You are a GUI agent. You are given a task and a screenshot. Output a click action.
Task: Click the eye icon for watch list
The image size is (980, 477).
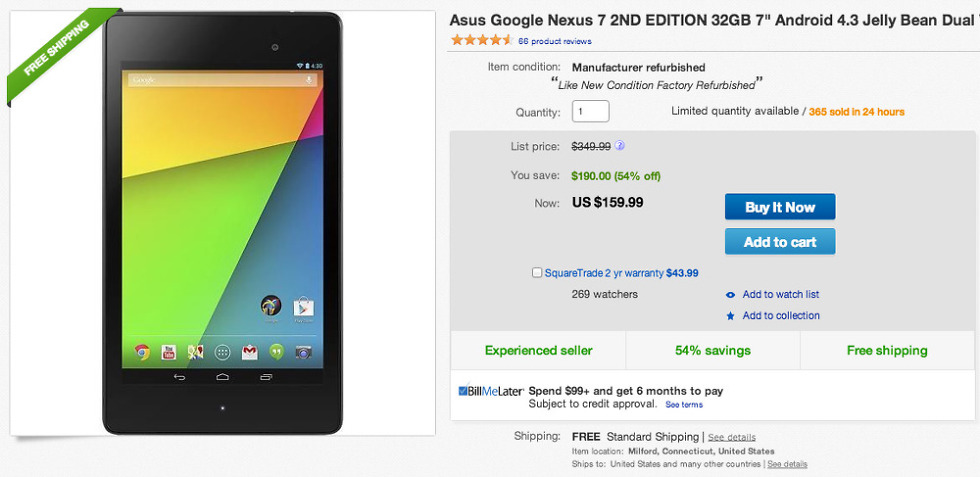coord(731,295)
